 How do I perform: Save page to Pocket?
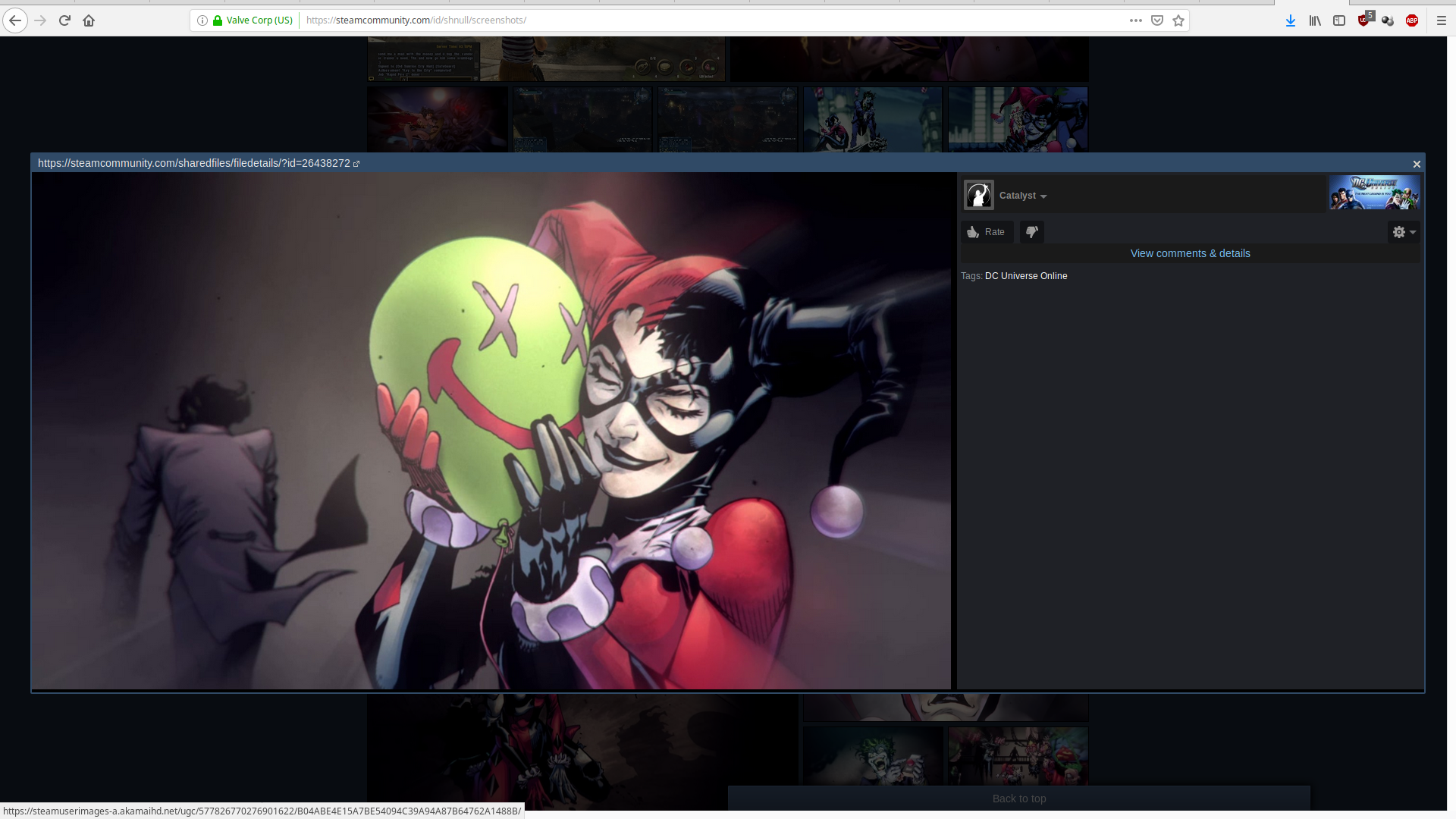1157,20
